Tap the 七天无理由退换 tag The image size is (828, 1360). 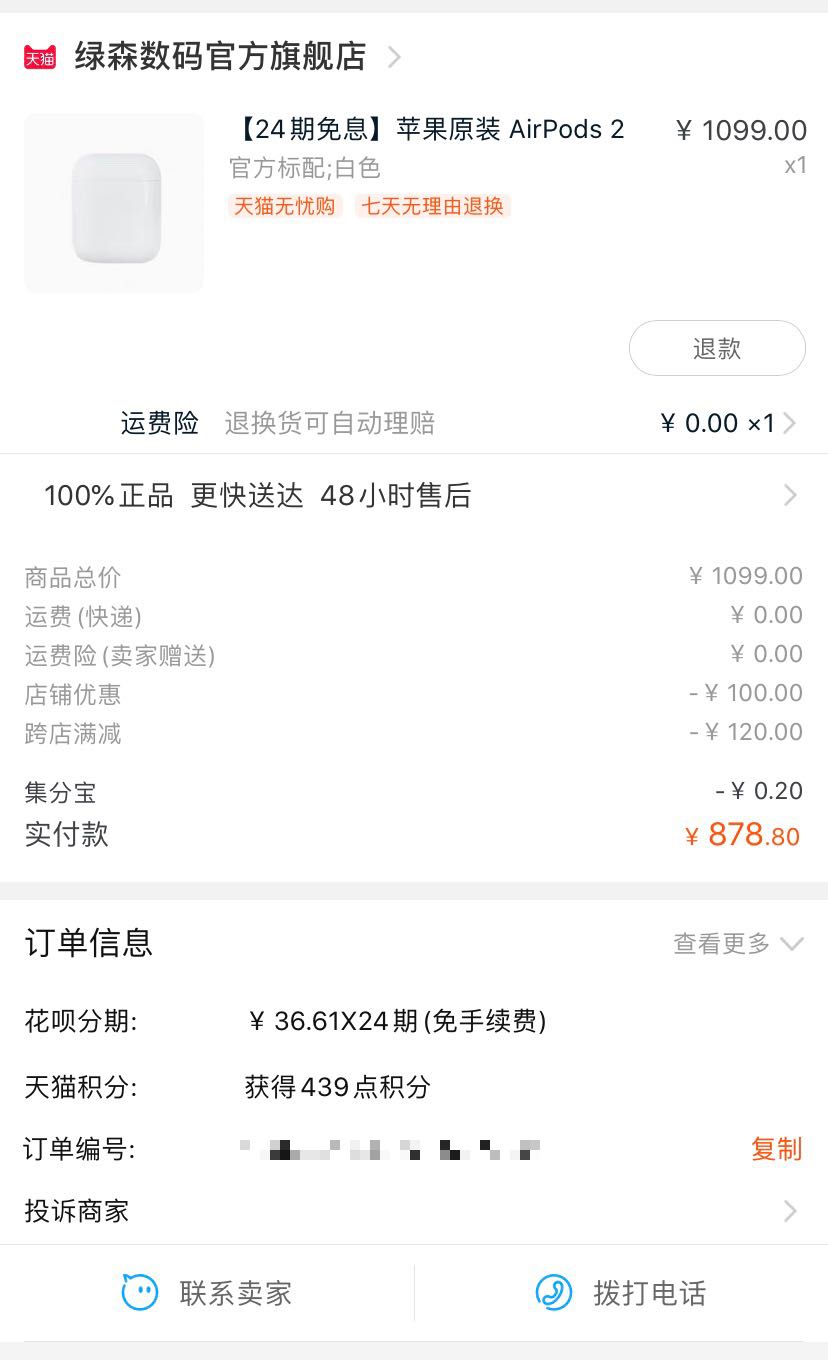432,207
